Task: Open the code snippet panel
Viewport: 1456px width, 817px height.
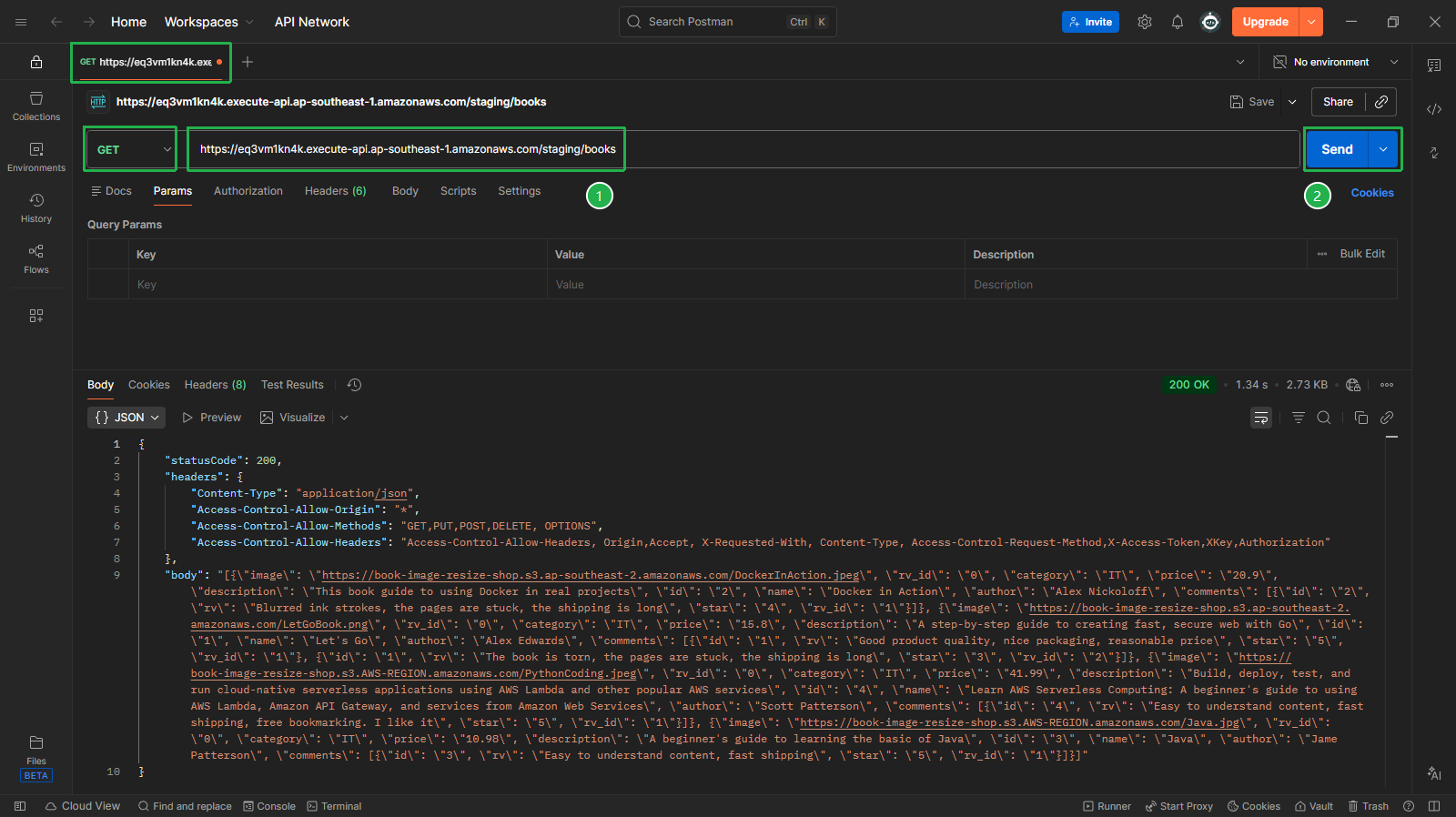Action: pyautogui.click(x=1434, y=109)
